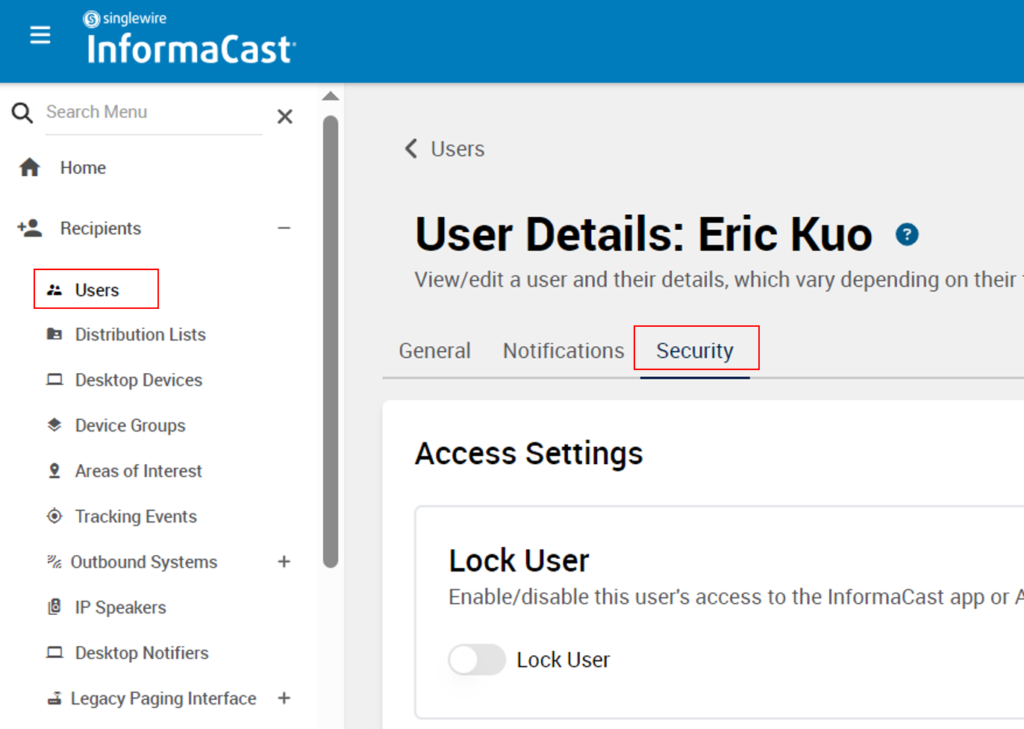1024x729 pixels.
Task: Click the Users people icon
Action: 55,289
